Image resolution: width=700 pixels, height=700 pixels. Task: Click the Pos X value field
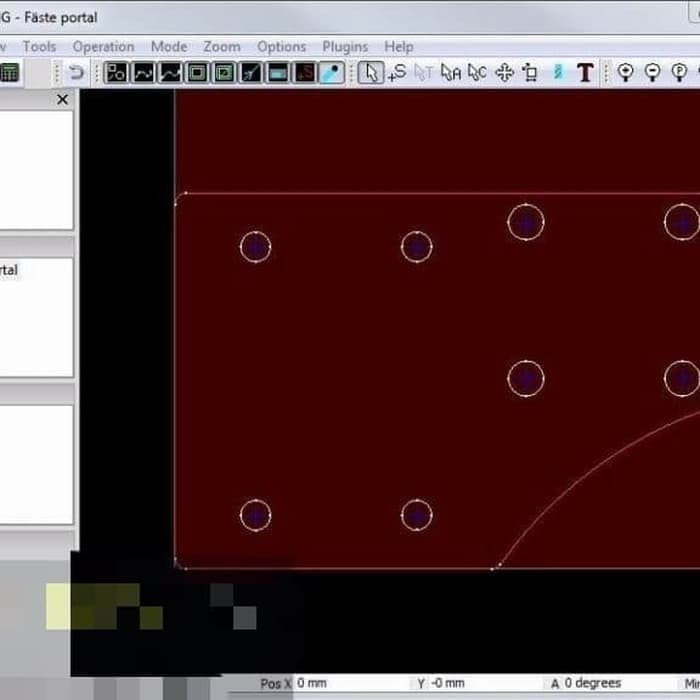pos(351,683)
